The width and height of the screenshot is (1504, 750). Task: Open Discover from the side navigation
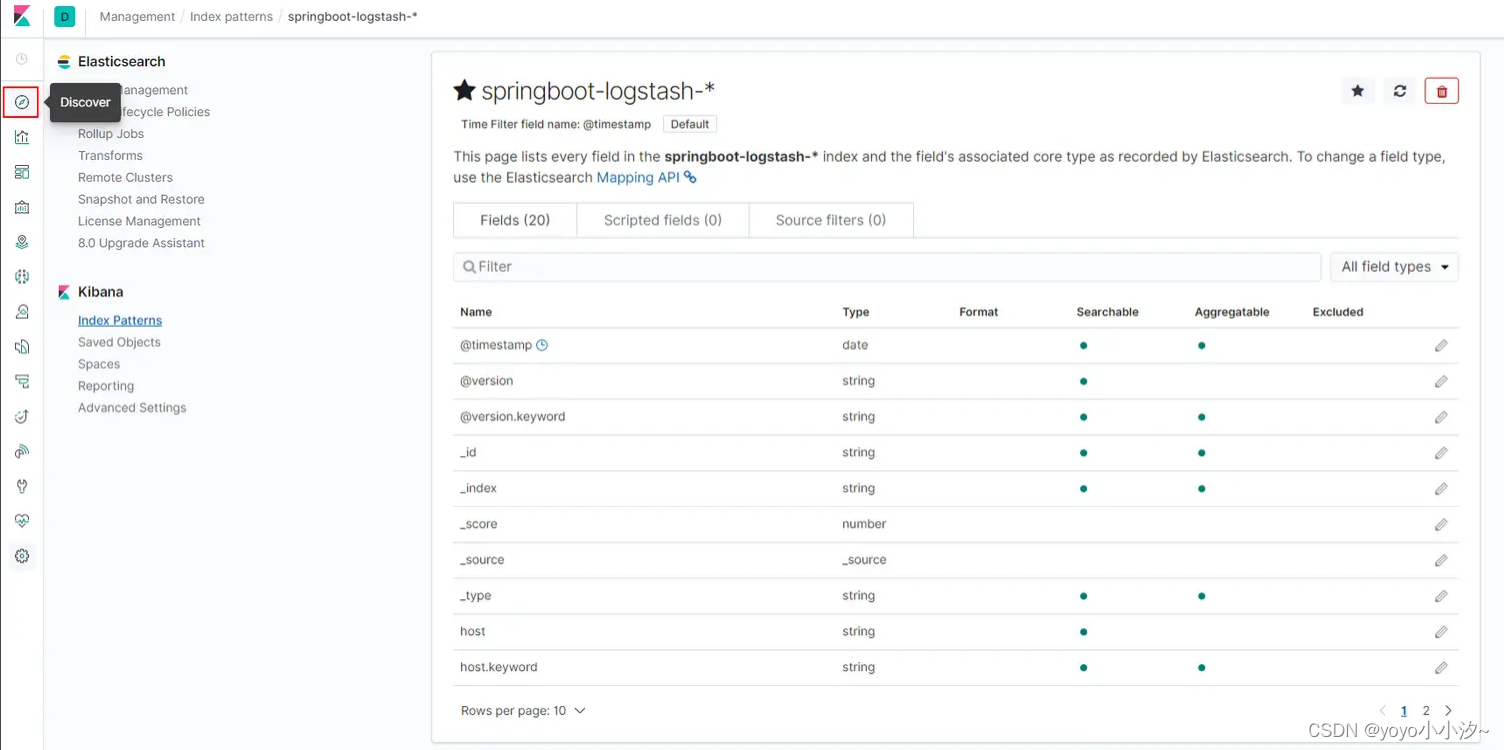click(x=22, y=102)
